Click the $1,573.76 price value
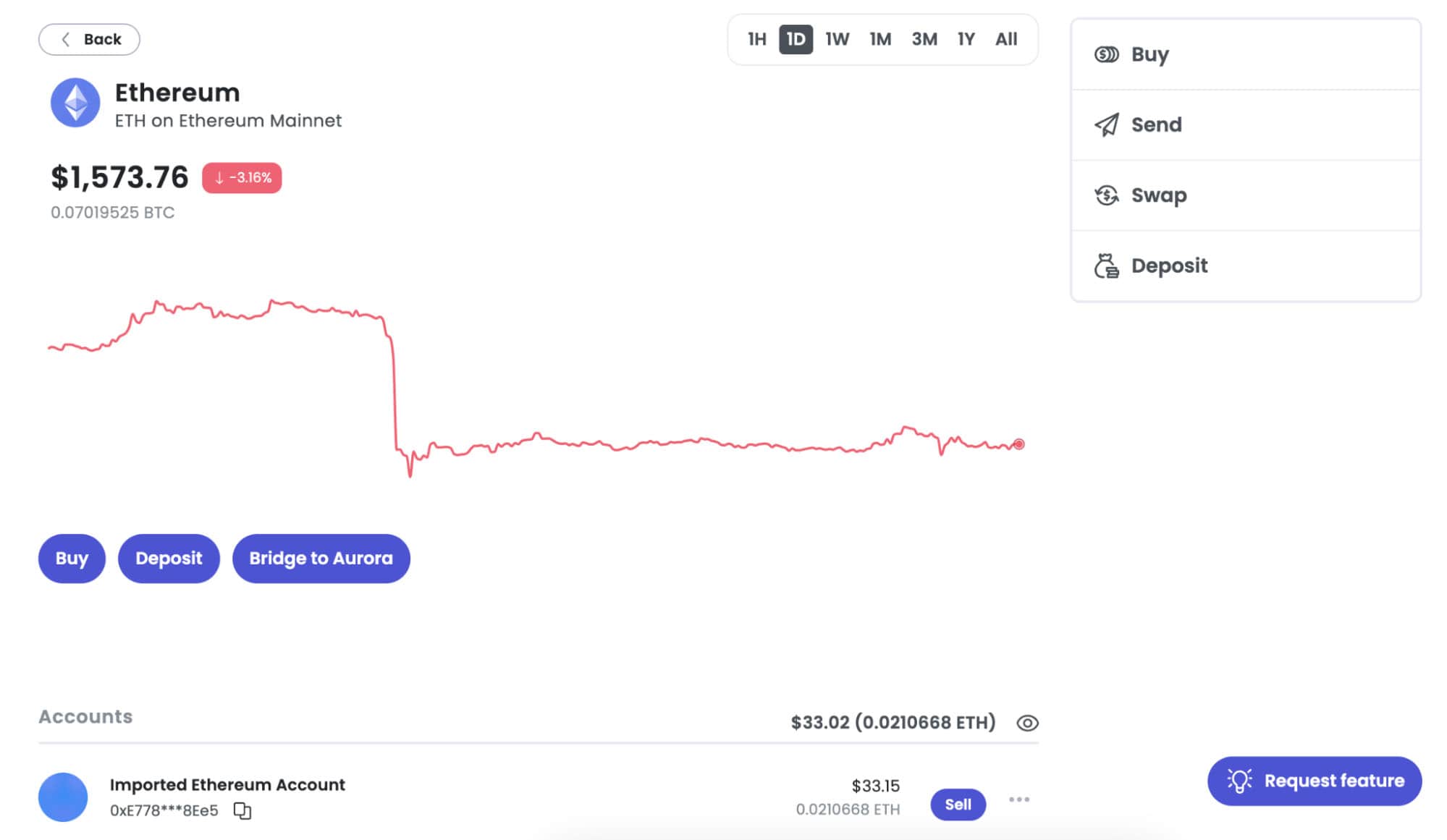 [119, 177]
